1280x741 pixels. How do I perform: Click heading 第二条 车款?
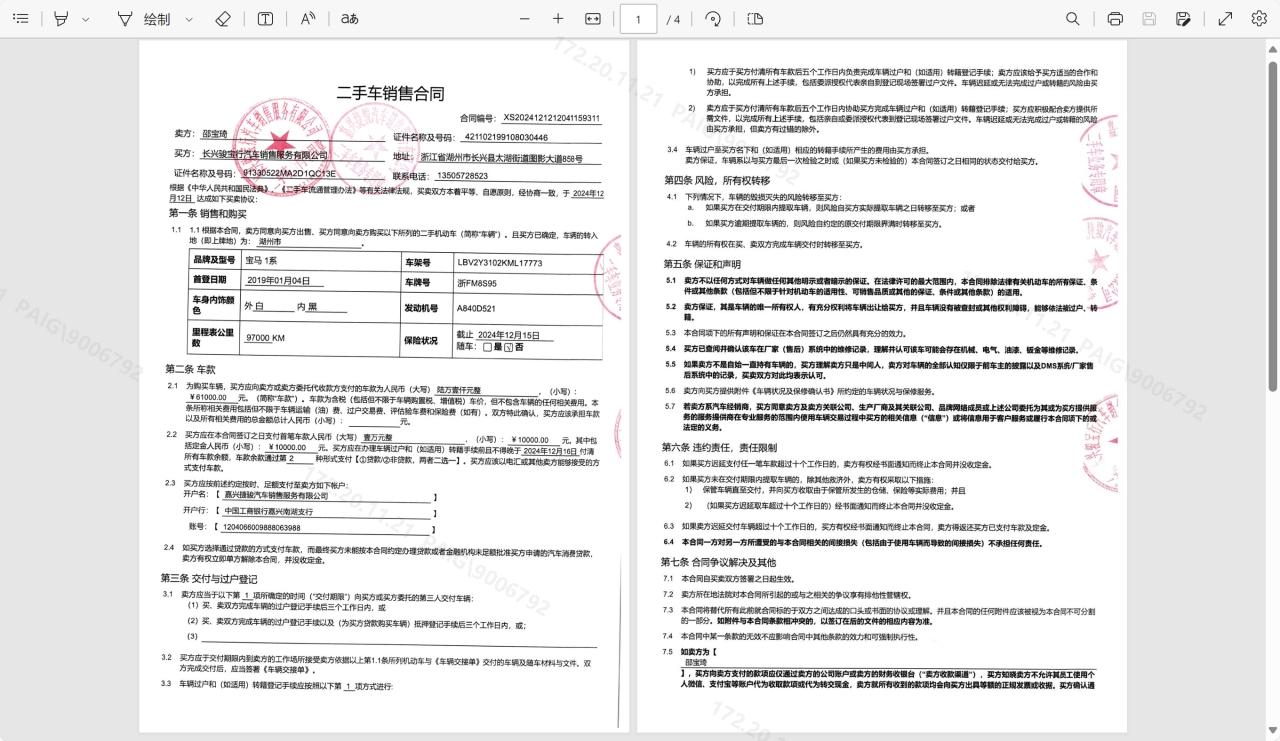190,369
